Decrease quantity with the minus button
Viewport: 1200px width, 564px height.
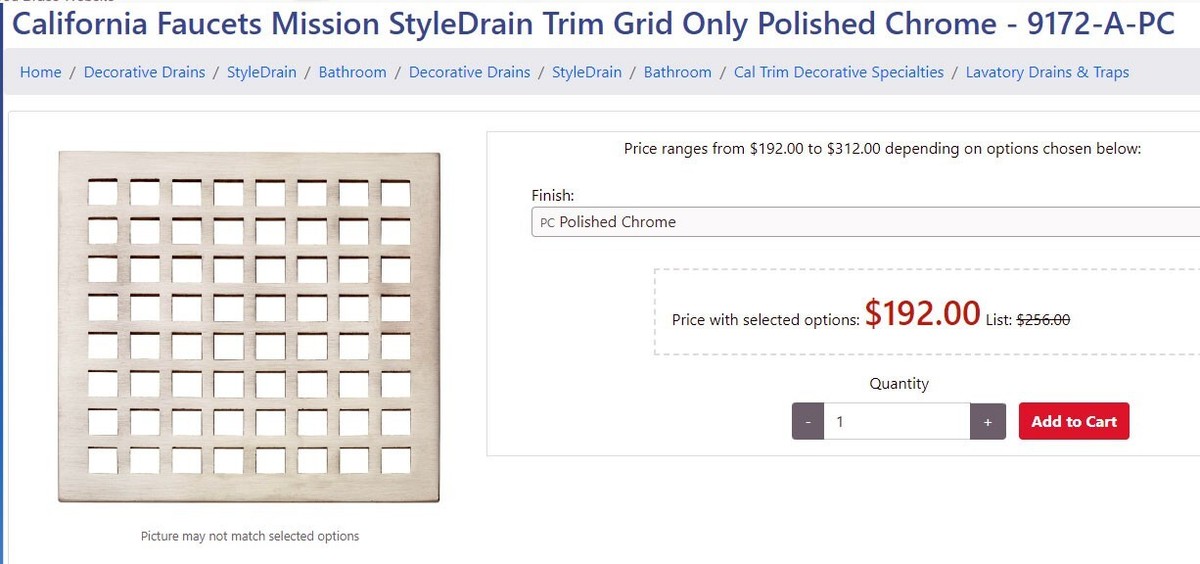point(807,422)
